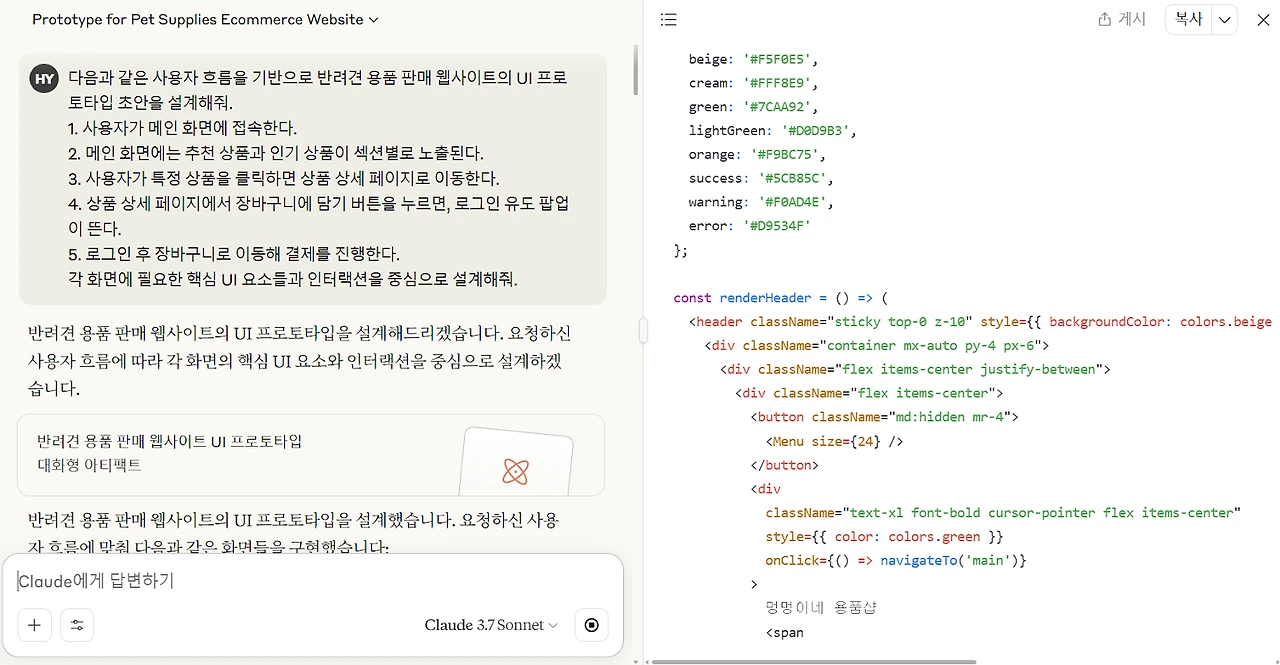Click the cream '#FFF8E9' code line

point(754,83)
